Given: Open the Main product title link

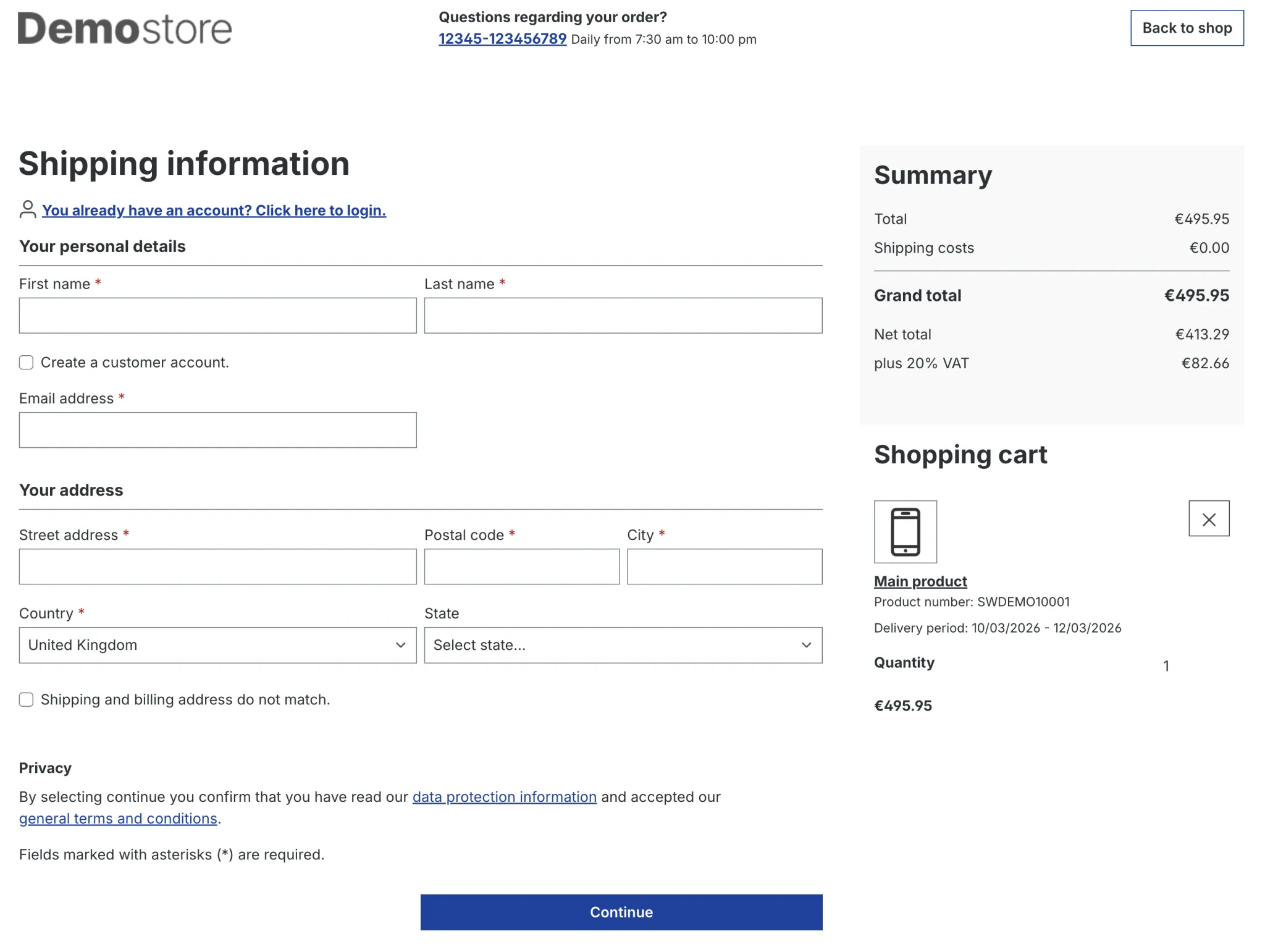Looking at the screenshot, I should click(920, 581).
